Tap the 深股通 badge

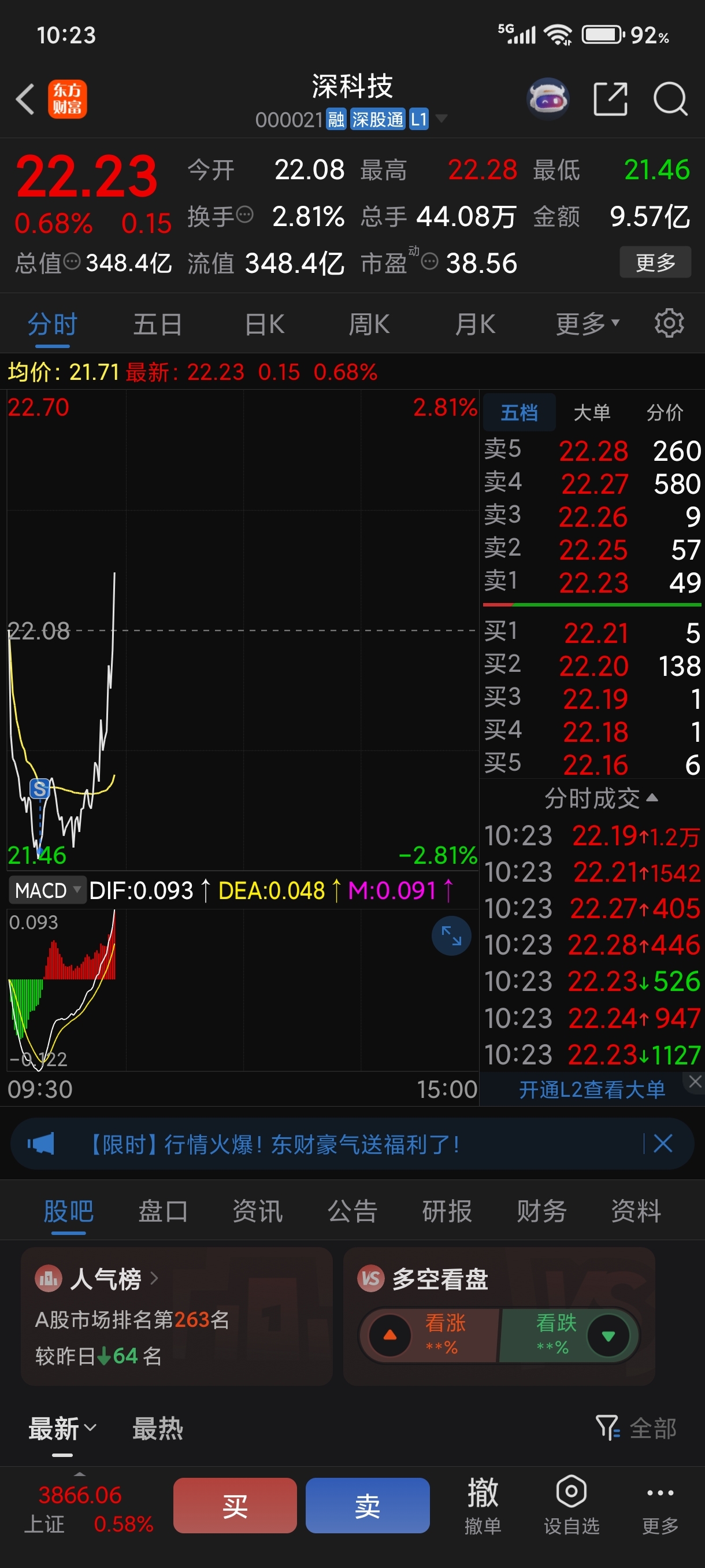(377, 119)
